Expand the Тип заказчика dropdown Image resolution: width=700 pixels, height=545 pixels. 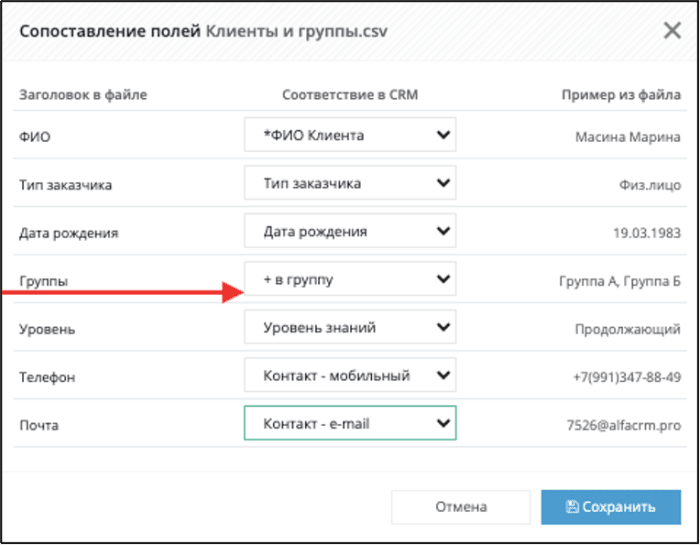(350, 183)
